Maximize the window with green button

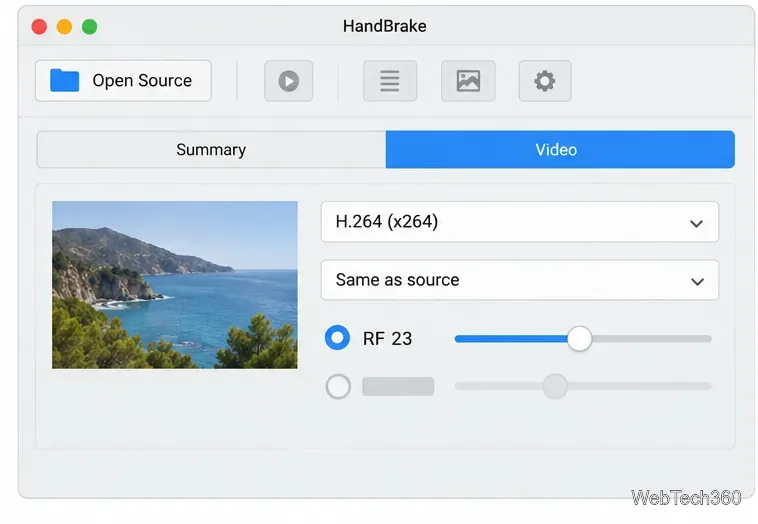[89, 27]
